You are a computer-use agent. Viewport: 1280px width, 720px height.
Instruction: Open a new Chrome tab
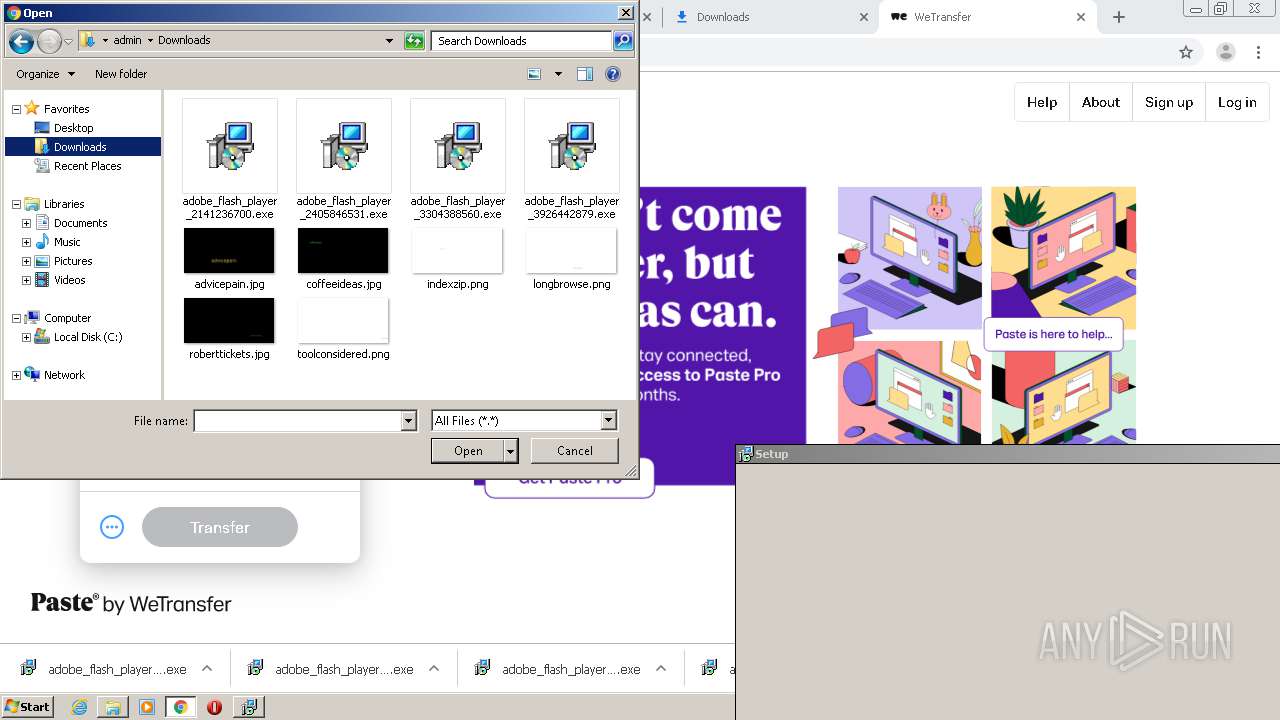point(1119,17)
